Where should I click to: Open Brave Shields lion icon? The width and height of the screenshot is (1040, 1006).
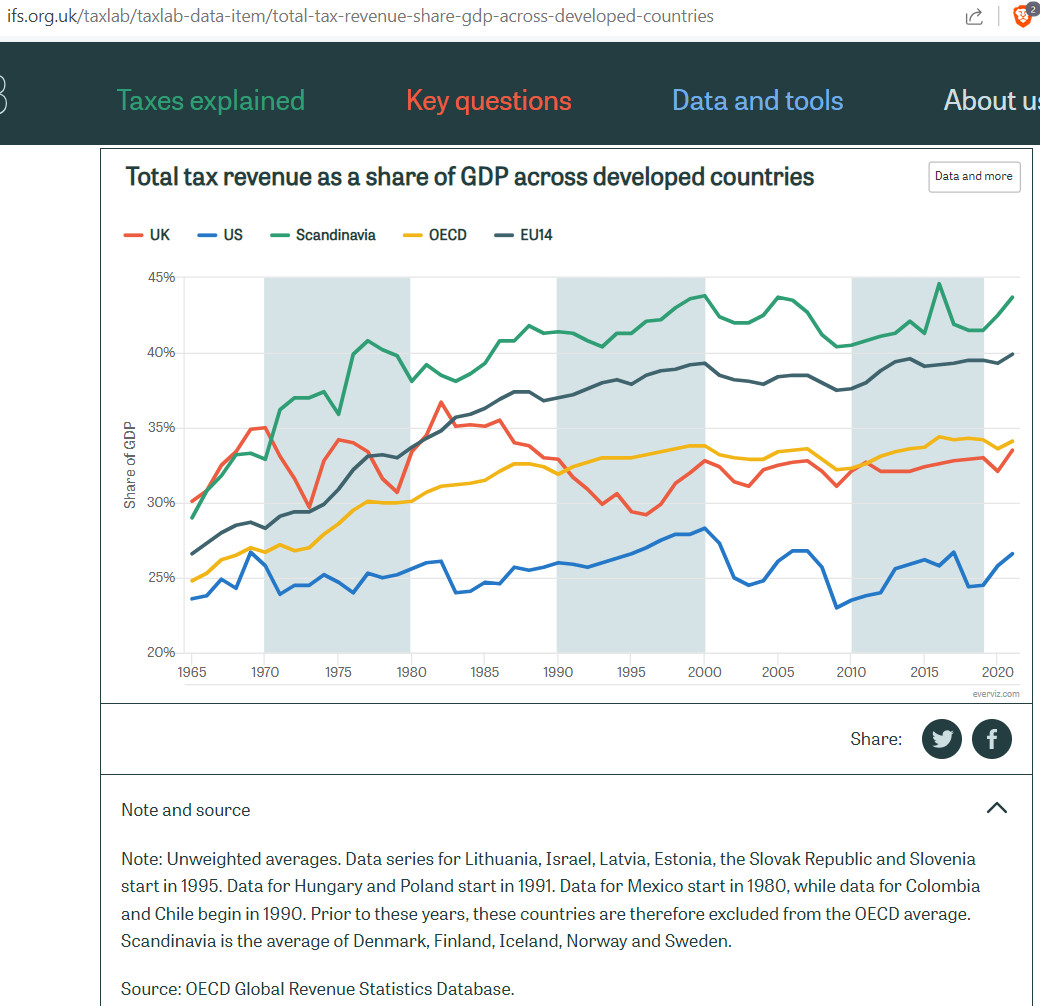1023,15
